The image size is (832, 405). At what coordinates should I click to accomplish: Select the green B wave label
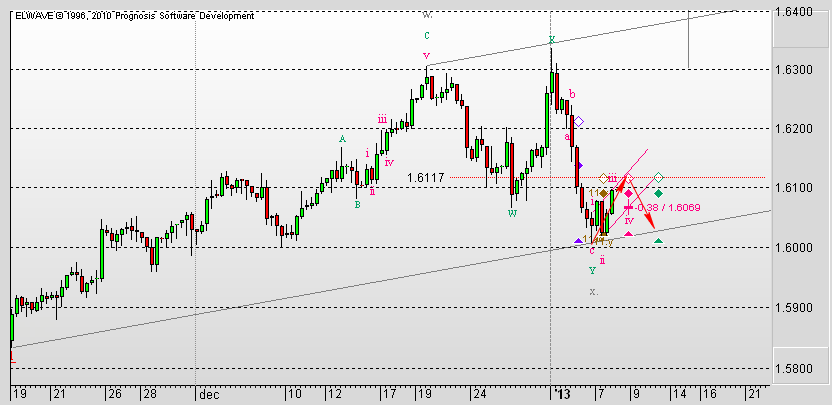click(357, 205)
